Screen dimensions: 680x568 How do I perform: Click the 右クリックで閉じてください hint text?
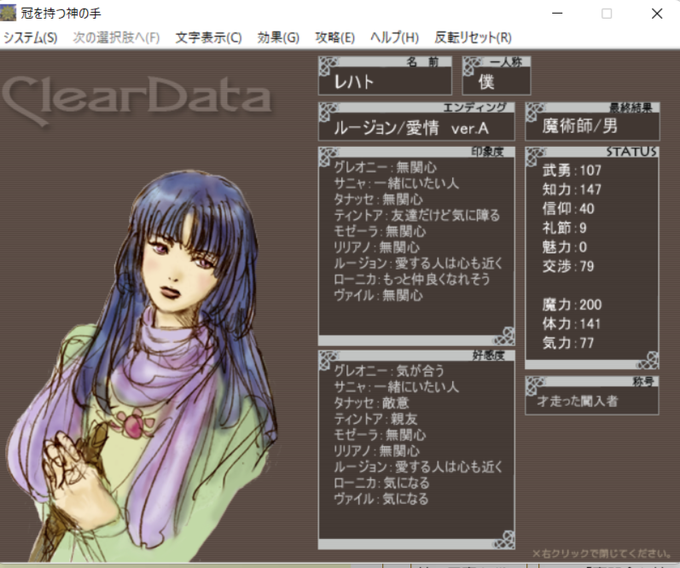(x=601, y=554)
